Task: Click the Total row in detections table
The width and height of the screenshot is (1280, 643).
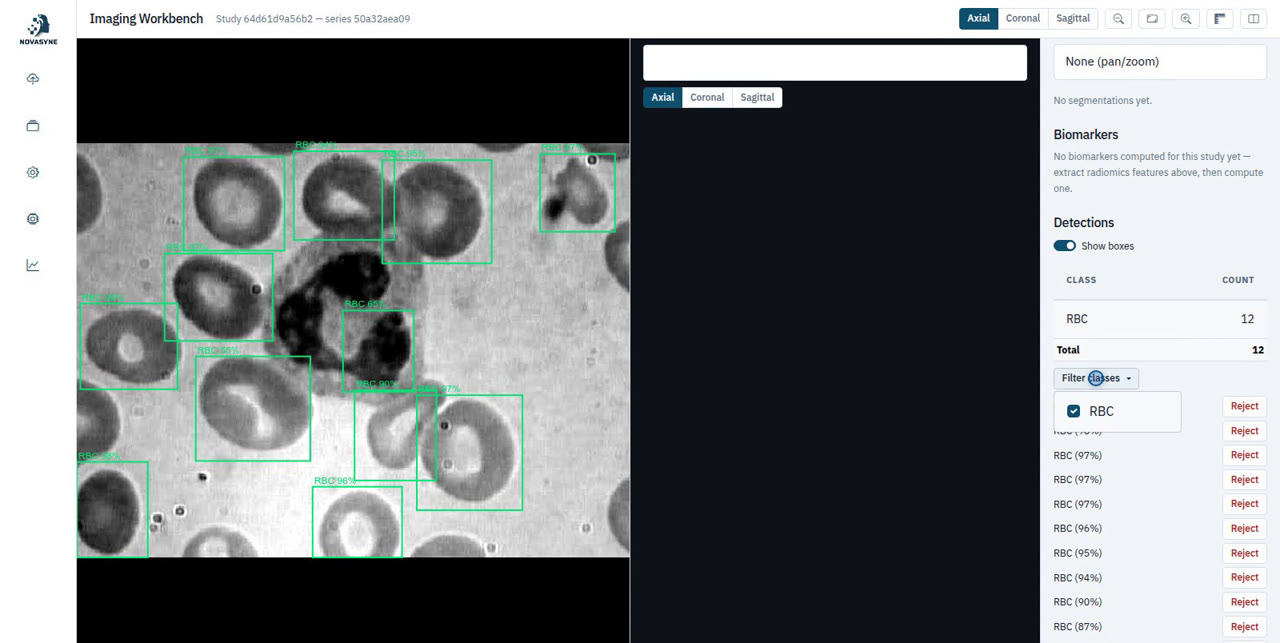Action: click(x=1160, y=350)
